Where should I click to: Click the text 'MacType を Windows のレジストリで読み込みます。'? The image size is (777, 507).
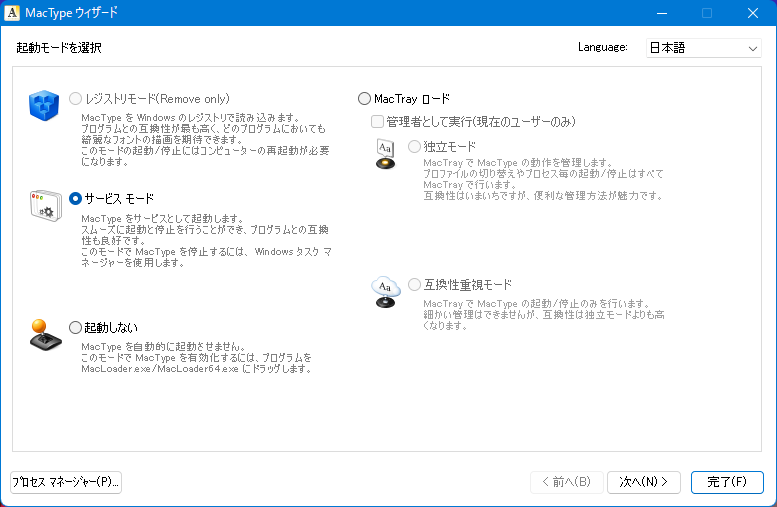(191, 118)
